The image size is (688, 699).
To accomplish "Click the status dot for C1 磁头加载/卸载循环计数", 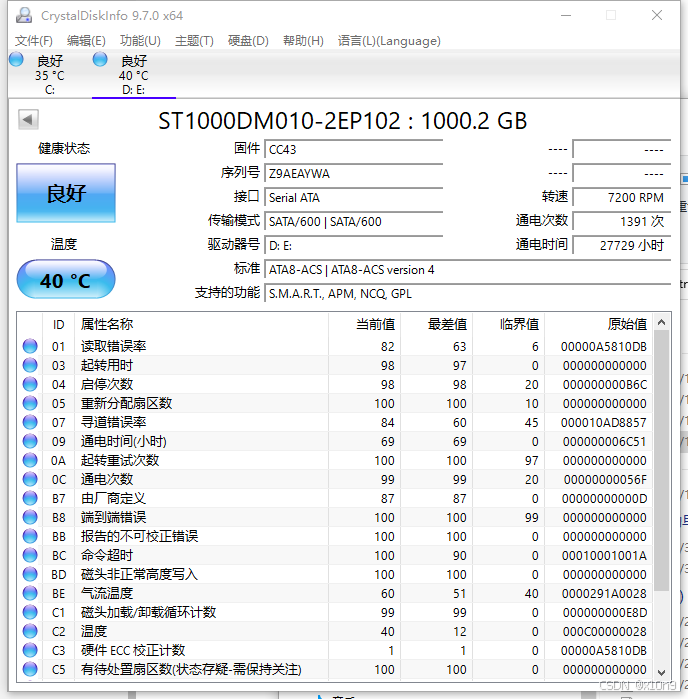I will (x=30, y=612).
